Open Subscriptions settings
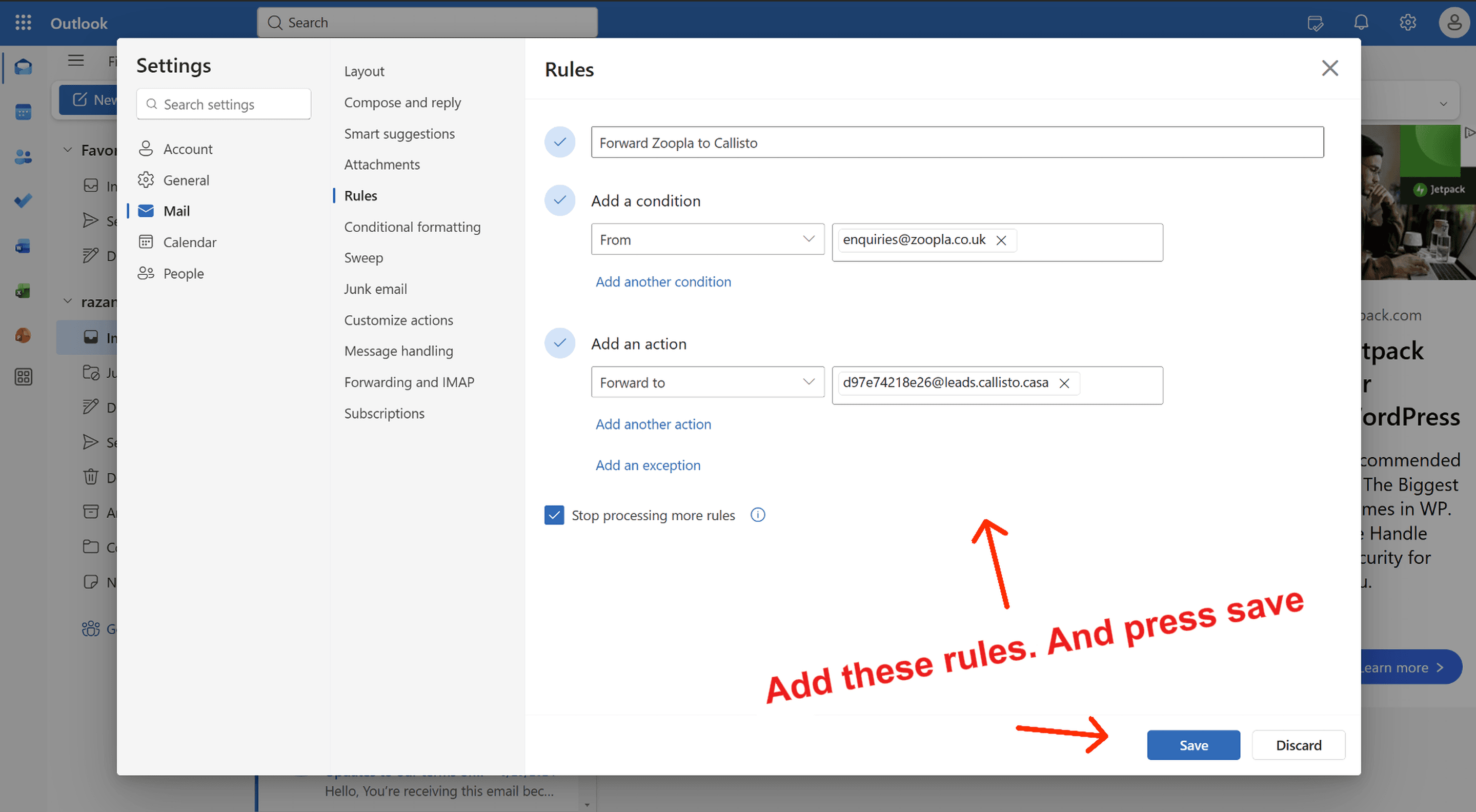 coord(384,413)
